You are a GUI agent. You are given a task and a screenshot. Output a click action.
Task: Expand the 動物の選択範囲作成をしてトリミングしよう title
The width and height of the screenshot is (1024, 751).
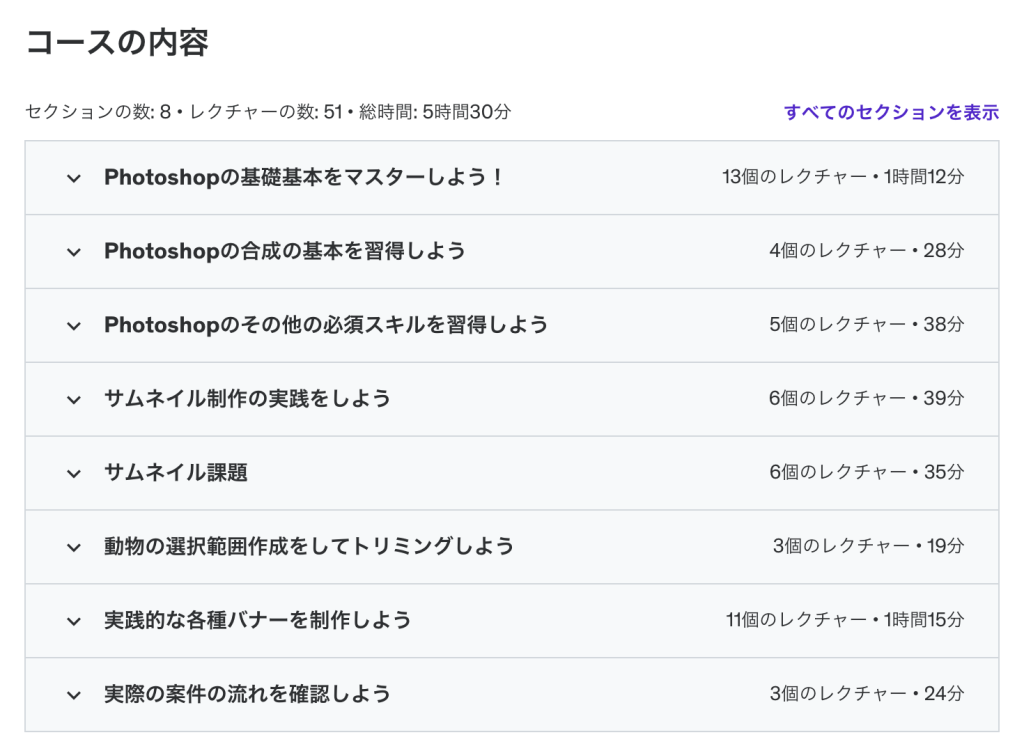pos(309,546)
